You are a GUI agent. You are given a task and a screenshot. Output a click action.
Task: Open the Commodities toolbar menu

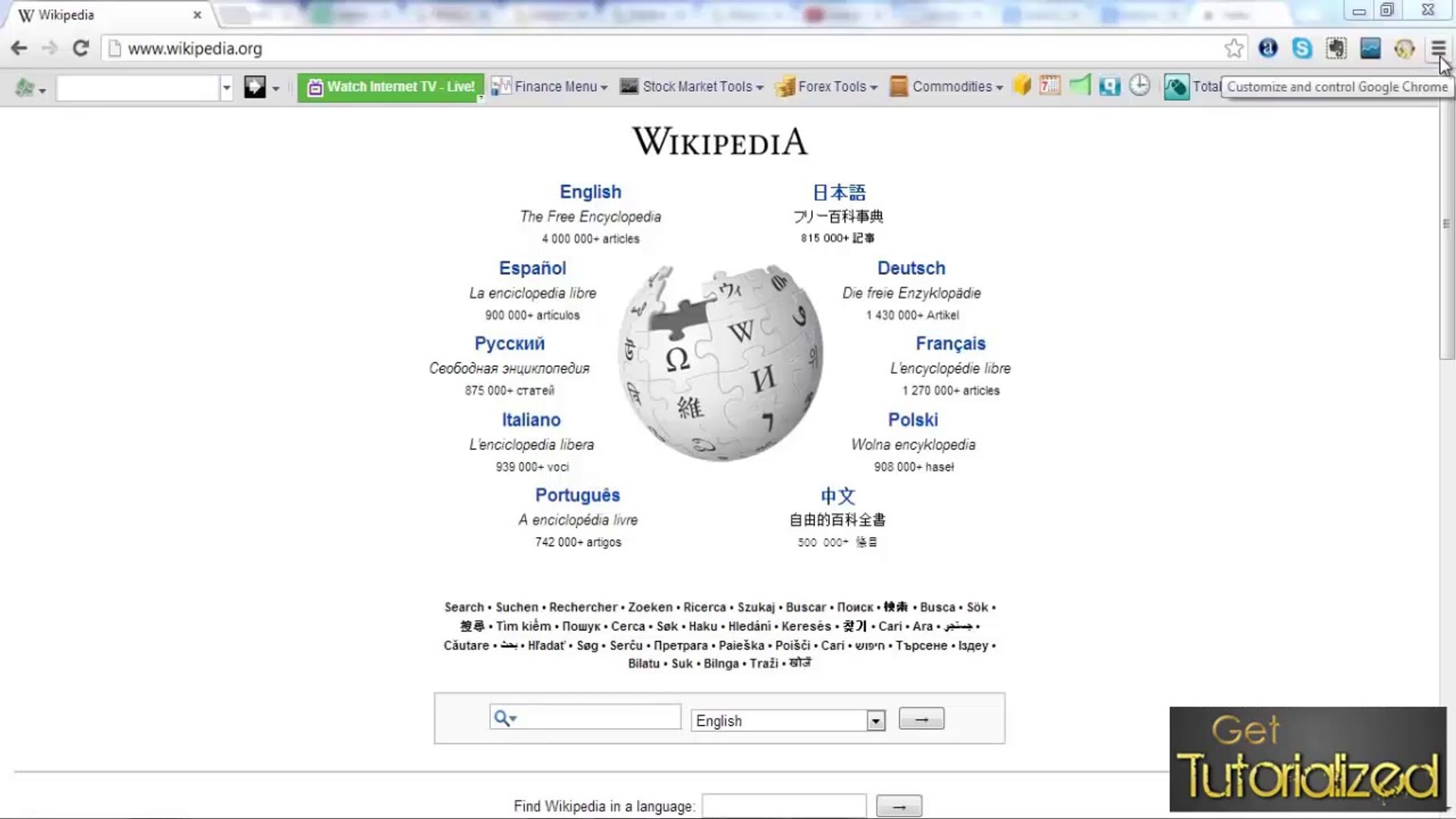[946, 86]
